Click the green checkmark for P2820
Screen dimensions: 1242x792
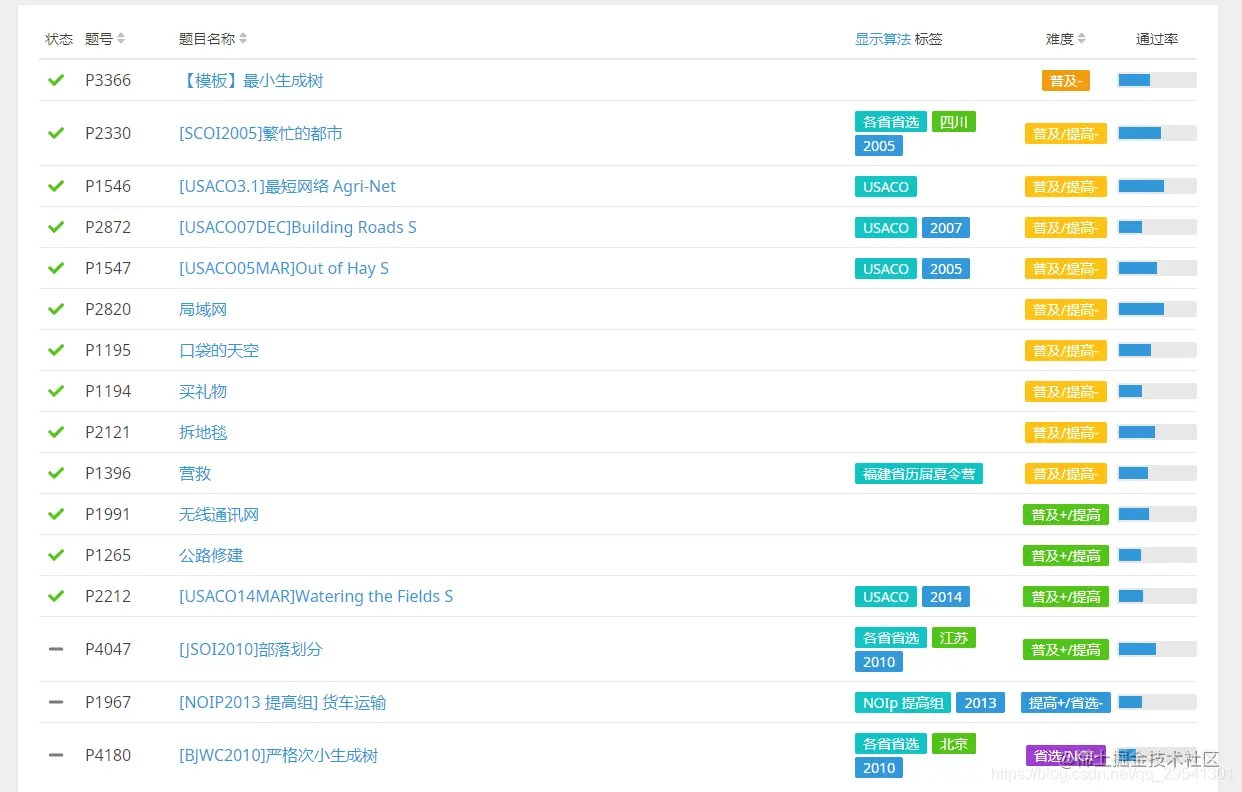point(56,309)
